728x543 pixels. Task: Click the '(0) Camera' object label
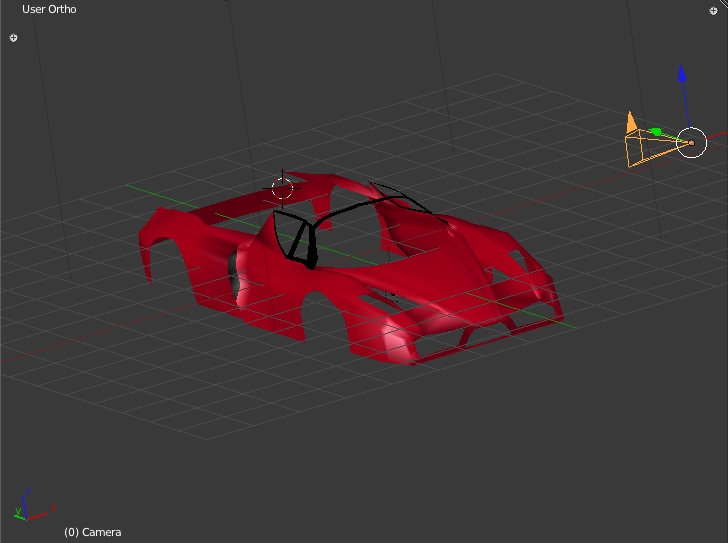pyautogui.click(x=93, y=532)
